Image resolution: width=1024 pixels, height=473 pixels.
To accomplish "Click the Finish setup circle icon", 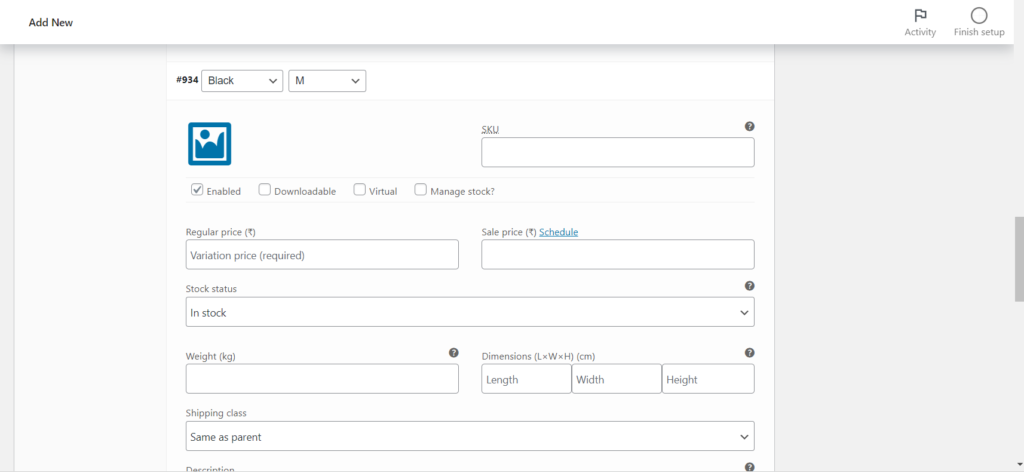I will tap(978, 16).
